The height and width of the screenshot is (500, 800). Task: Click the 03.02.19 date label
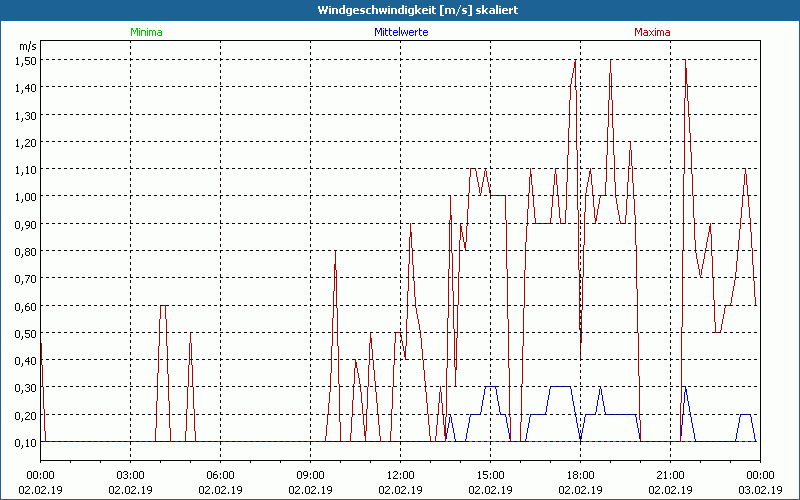click(760, 489)
